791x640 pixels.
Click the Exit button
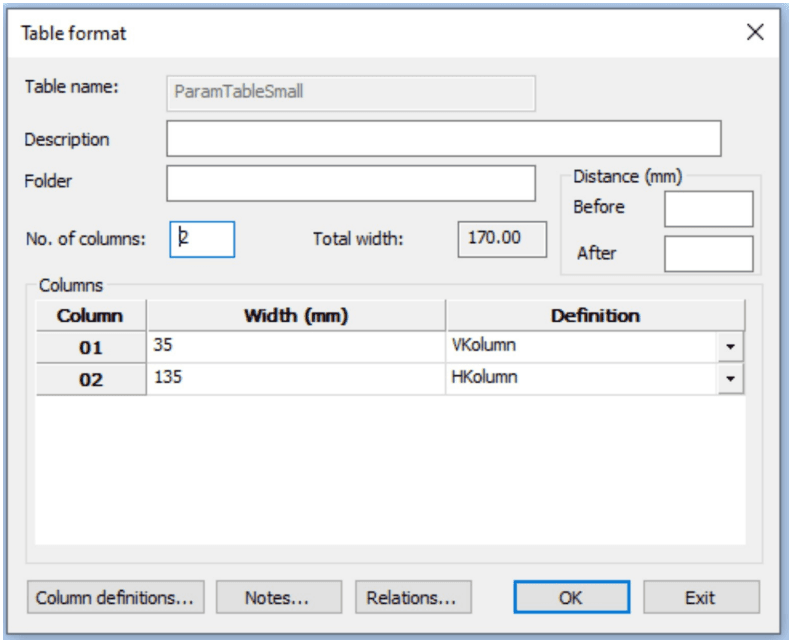pyautogui.click(x=700, y=597)
